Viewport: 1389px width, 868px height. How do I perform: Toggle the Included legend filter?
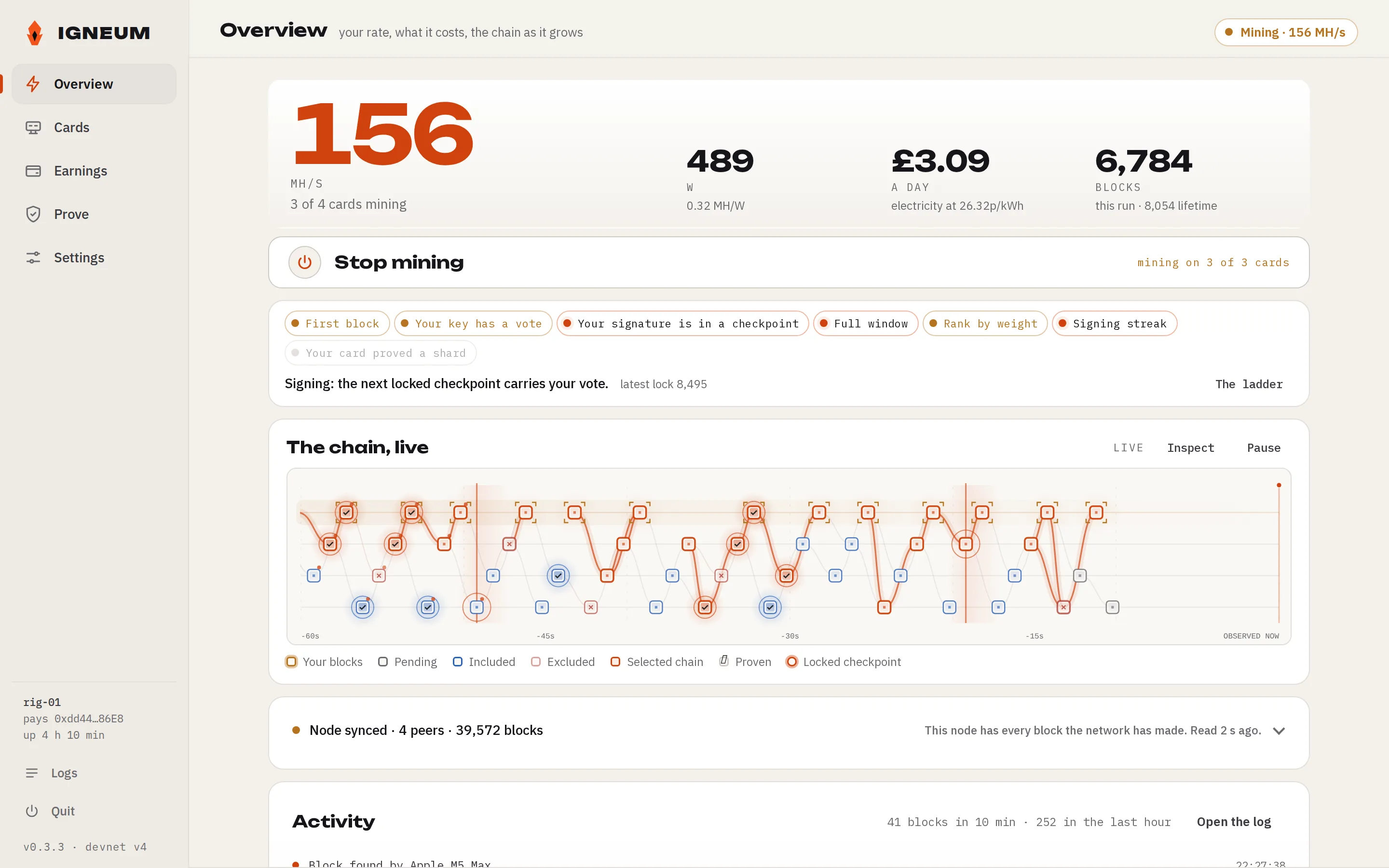tap(484, 662)
